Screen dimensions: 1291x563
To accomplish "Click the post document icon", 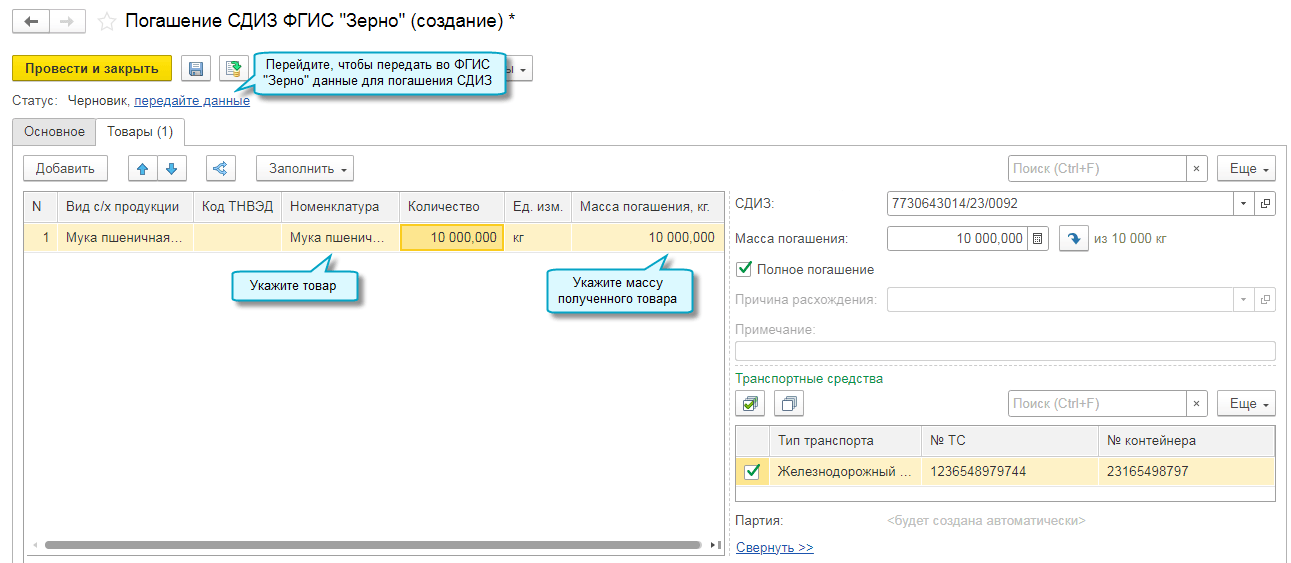I will [233, 68].
